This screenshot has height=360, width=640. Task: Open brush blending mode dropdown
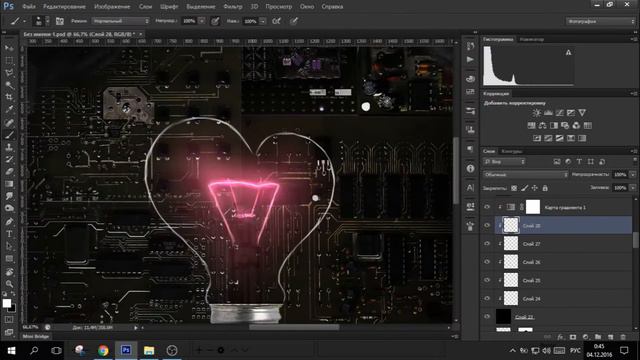click(x=121, y=21)
